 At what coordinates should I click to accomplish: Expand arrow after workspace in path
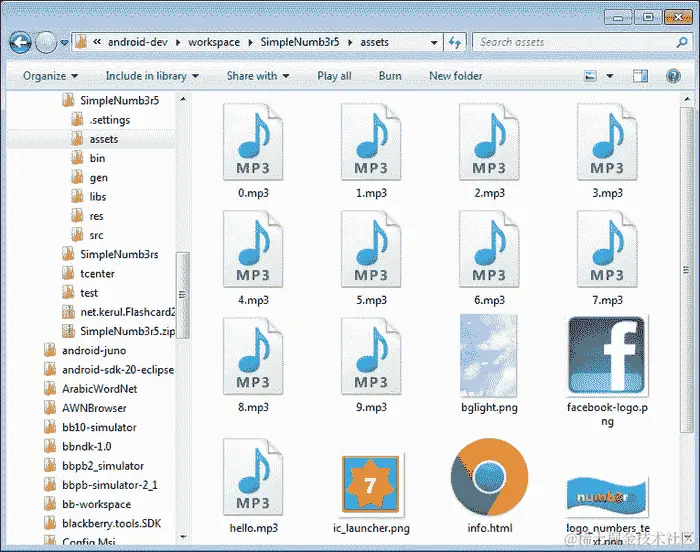coord(250,43)
